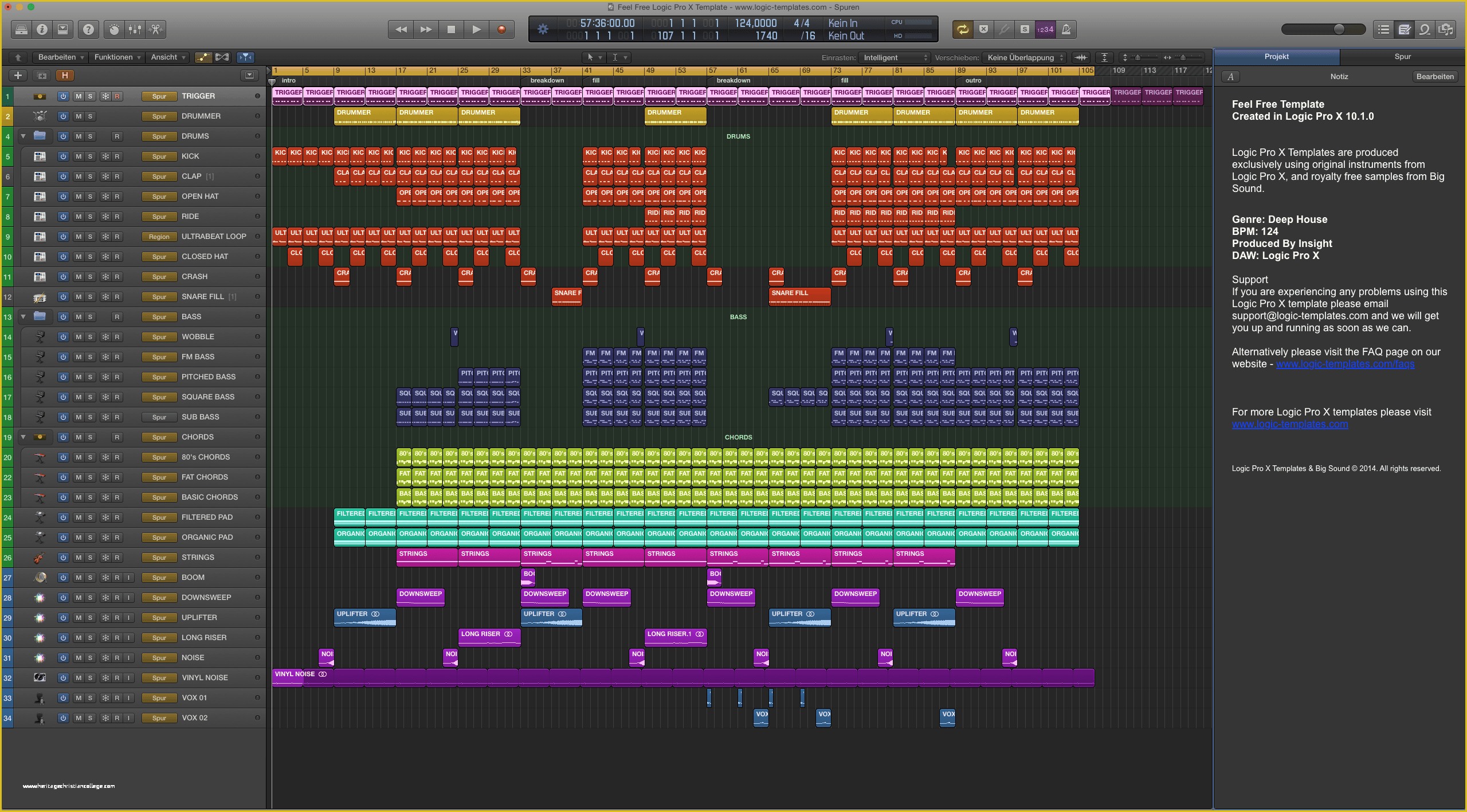The height and width of the screenshot is (812, 1467).
Task: Open the Funktionen menu
Action: click(117, 57)
